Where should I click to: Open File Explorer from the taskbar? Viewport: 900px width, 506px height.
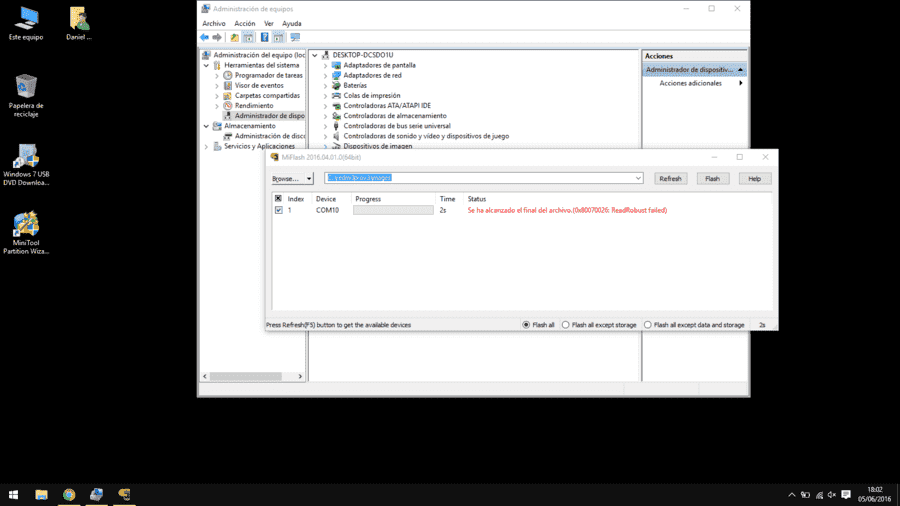point(41,494)
